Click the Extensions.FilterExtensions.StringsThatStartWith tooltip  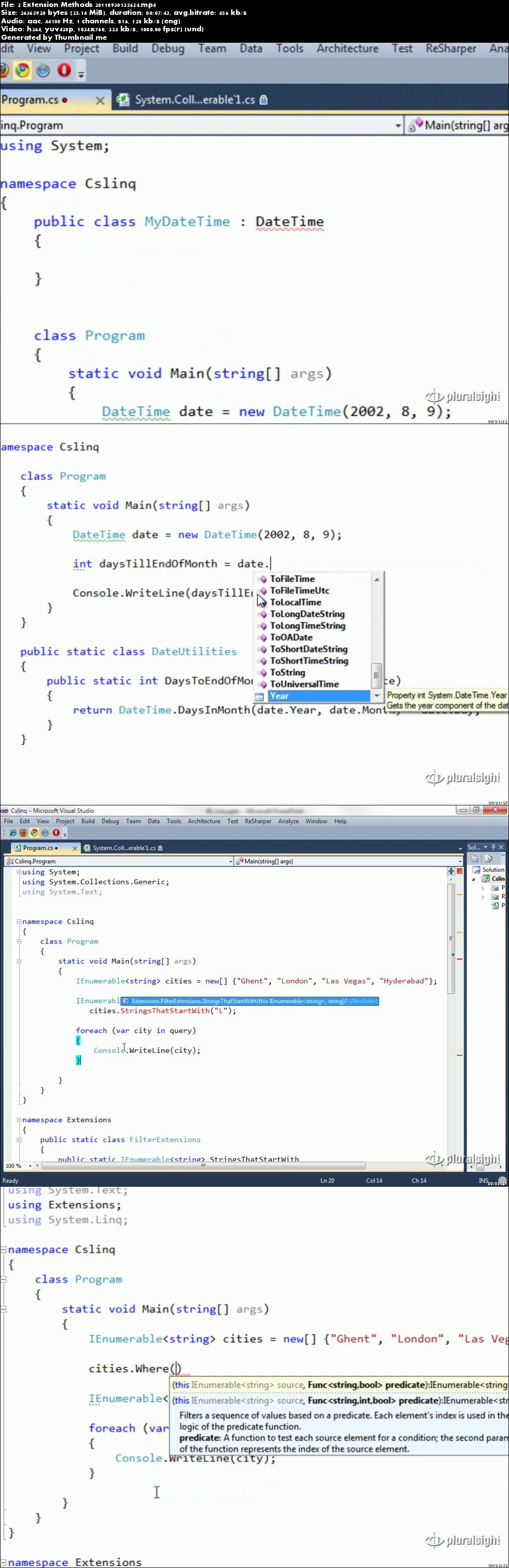(250, 1001)
